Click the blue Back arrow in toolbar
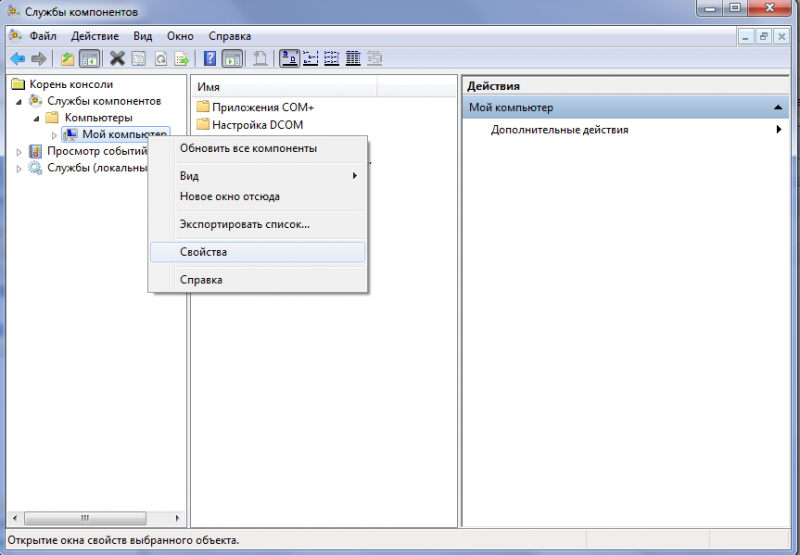 coord(17,59)
